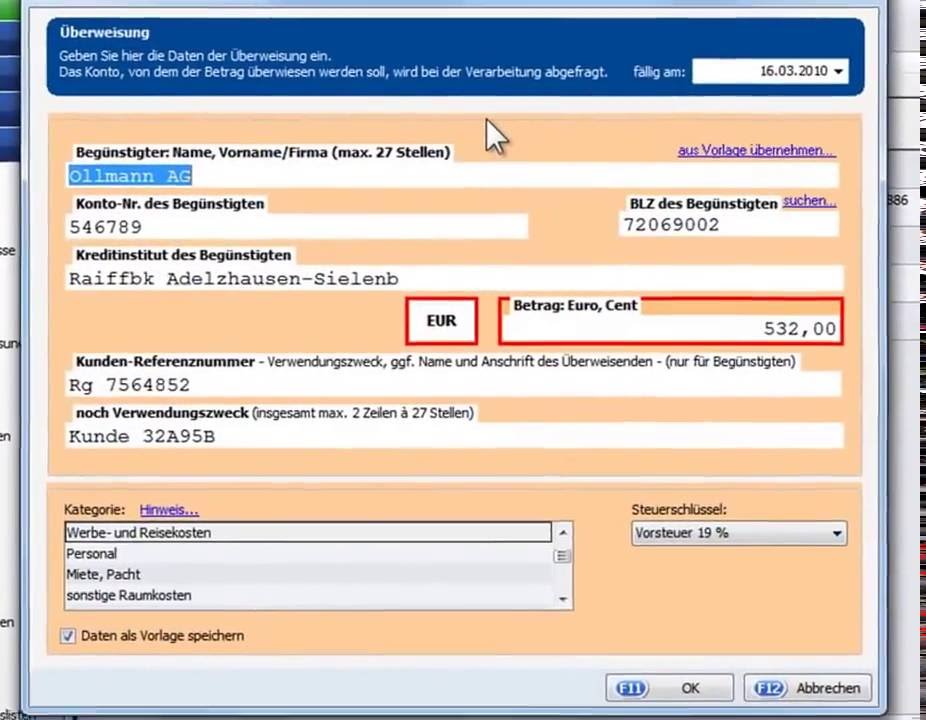Click the Verwendungszweck field 'Kunde 32A95B'

454,436
